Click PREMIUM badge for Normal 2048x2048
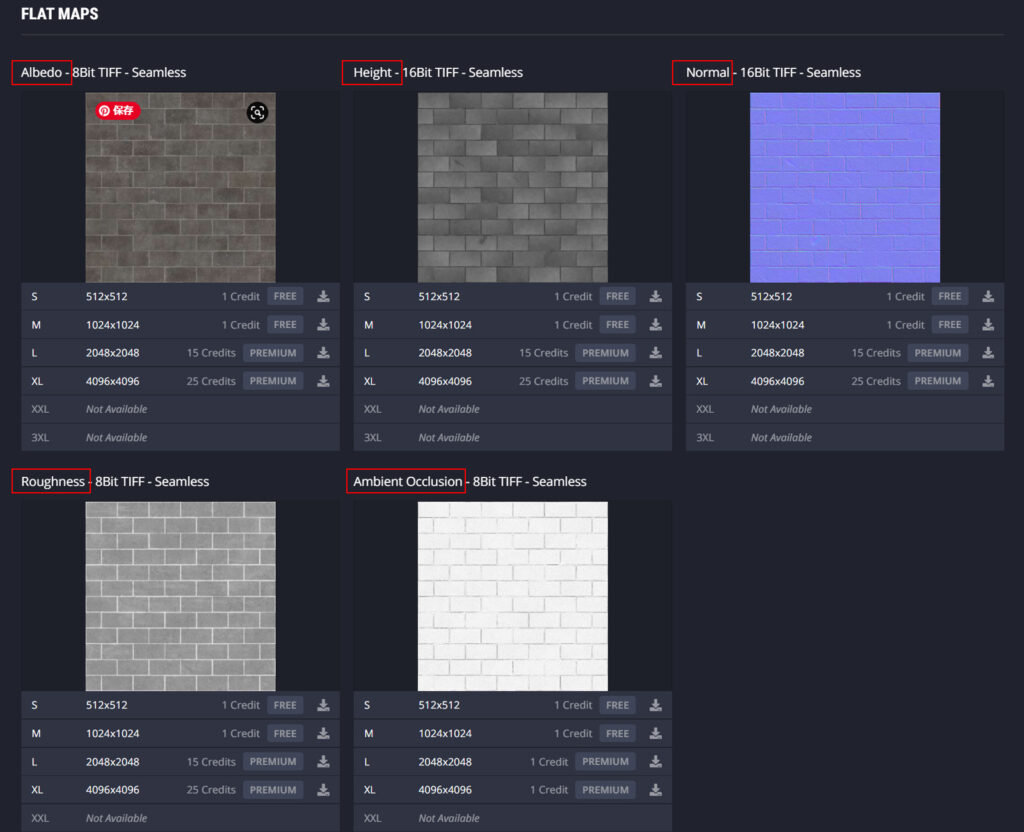Image resolution: width=1024 pixels, height=832 pixels. (x=938, y=353)
